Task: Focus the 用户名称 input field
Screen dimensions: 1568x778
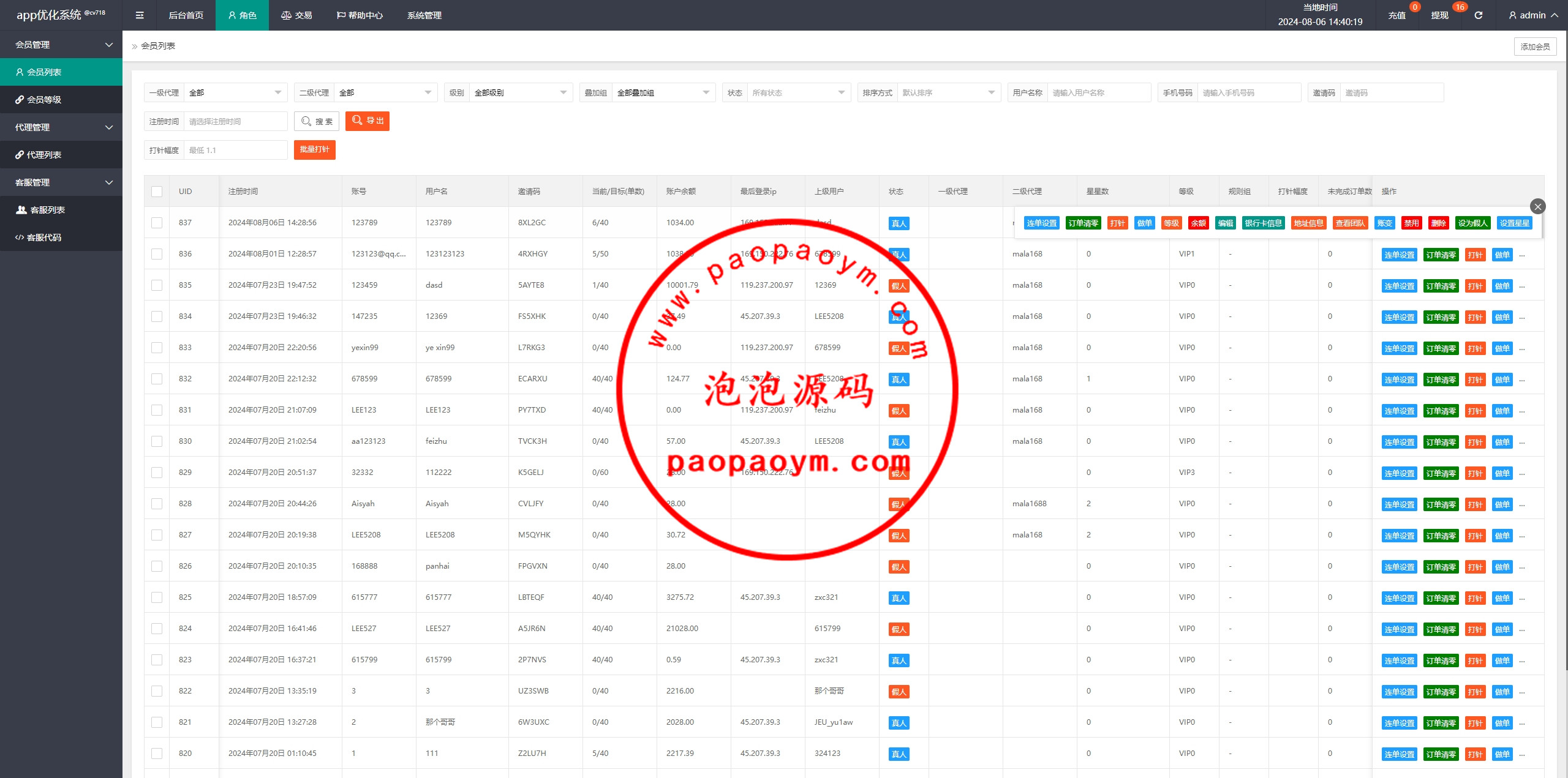Action: (x=1099, y=92)
